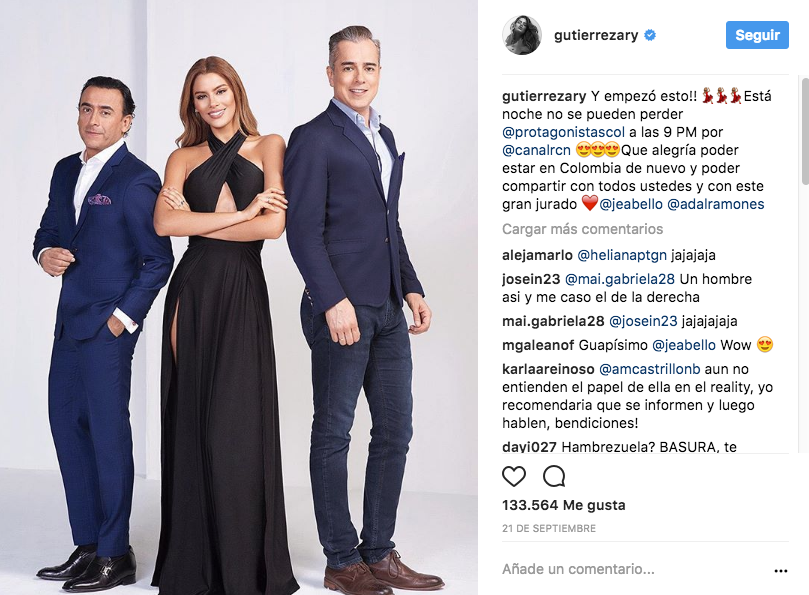Open the three-dots more options menu

pyautogui.click(x=781, y=571)
